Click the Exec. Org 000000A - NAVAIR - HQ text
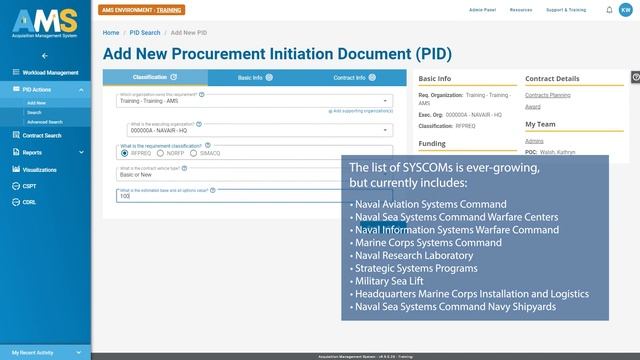This screenshot has width=640, height=360. [460, 115]
